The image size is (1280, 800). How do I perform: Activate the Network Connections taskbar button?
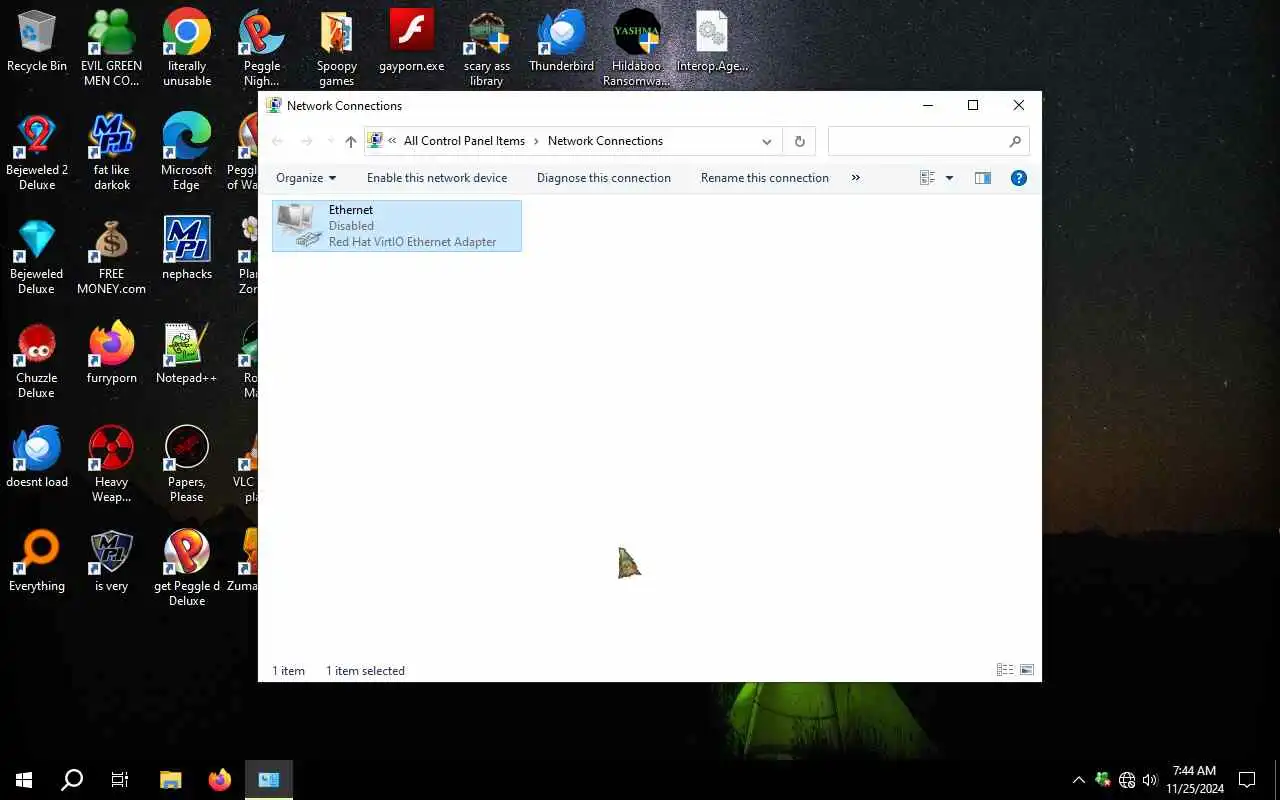click(x=269, y=780)
